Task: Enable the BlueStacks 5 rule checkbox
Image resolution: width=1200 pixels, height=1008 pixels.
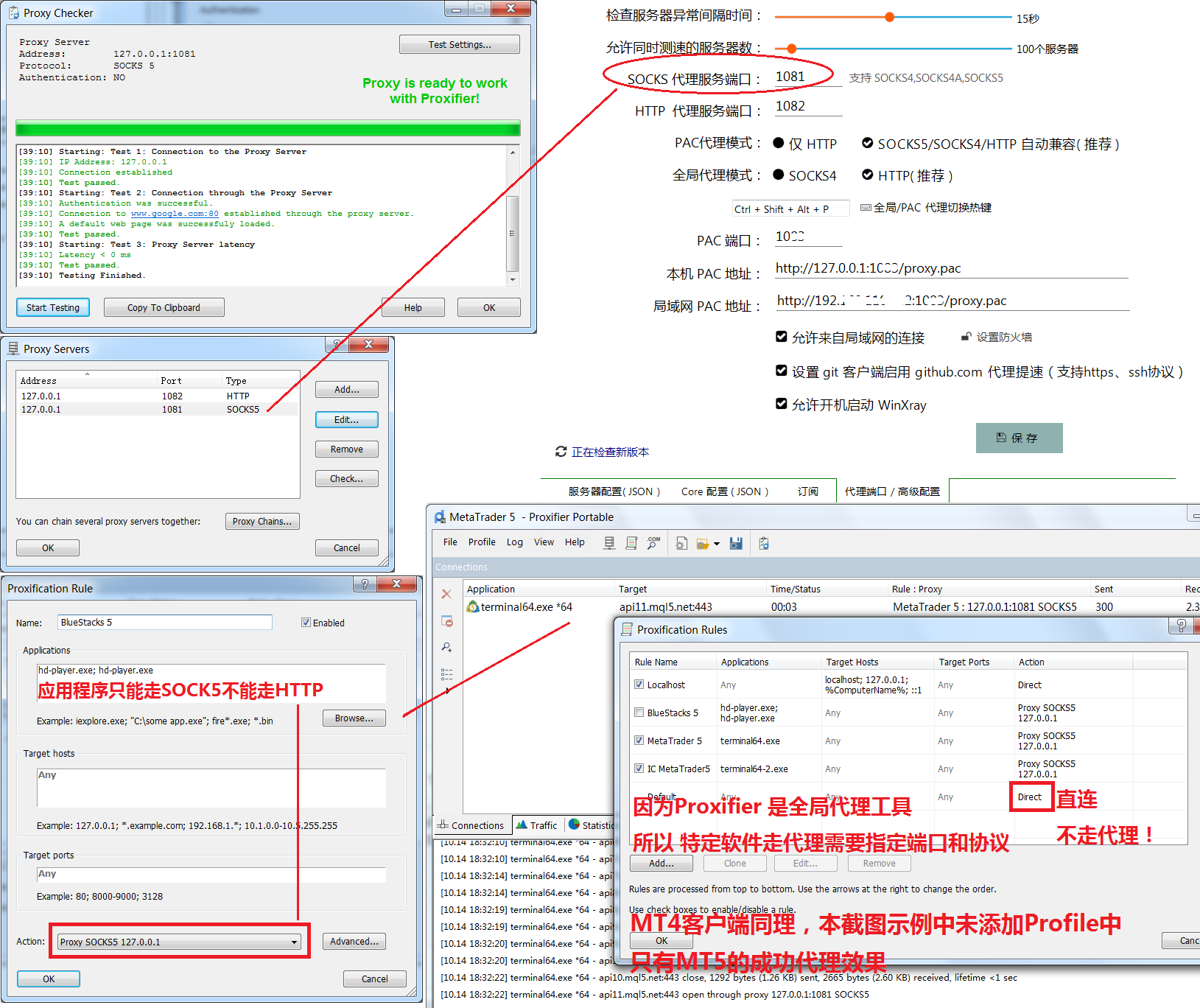Action: [x=639, y=713]
